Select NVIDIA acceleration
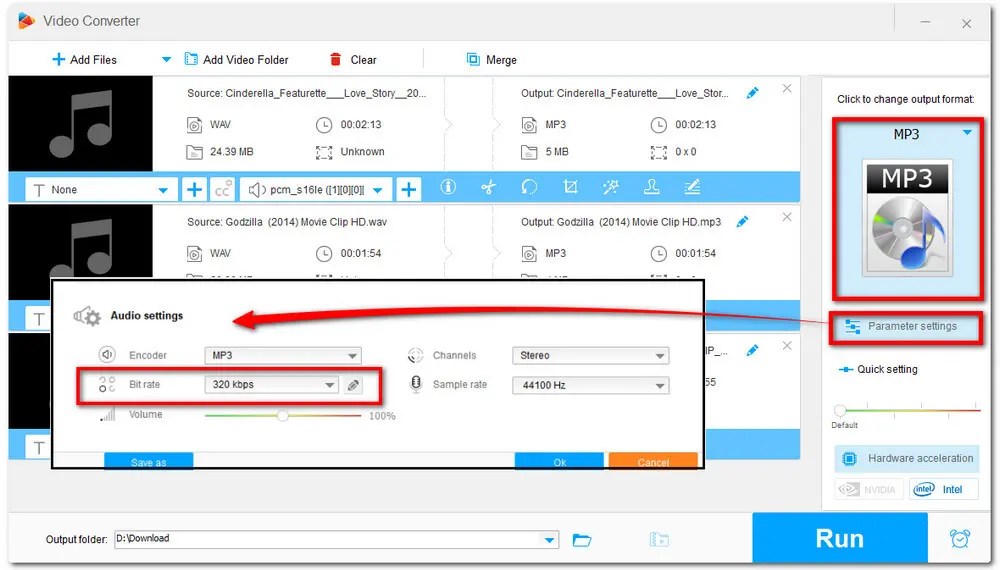The height and width of the screenshot is (570, 1000). tap(869, 490)
